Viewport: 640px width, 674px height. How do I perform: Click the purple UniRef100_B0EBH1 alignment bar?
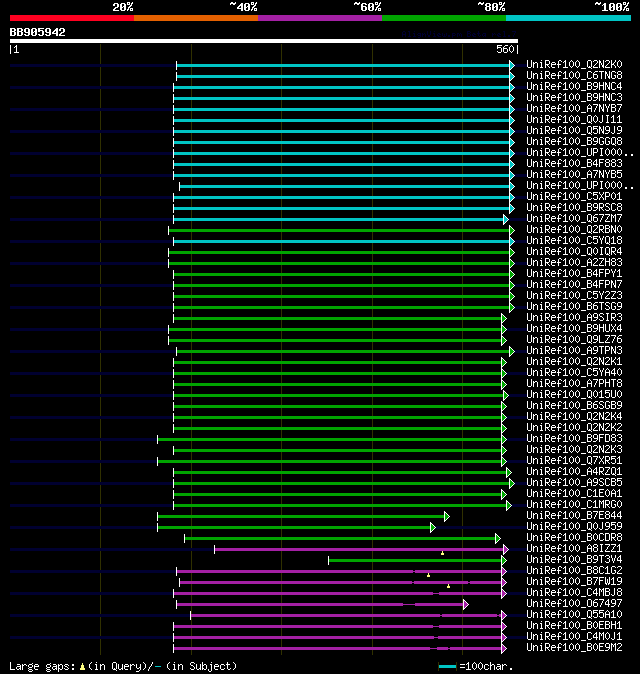click(x=338, y=626)
